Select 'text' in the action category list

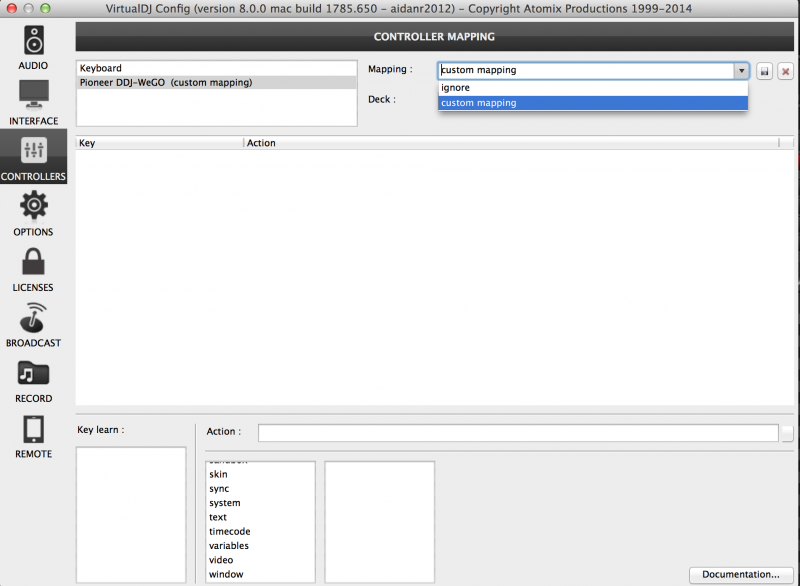260,517
